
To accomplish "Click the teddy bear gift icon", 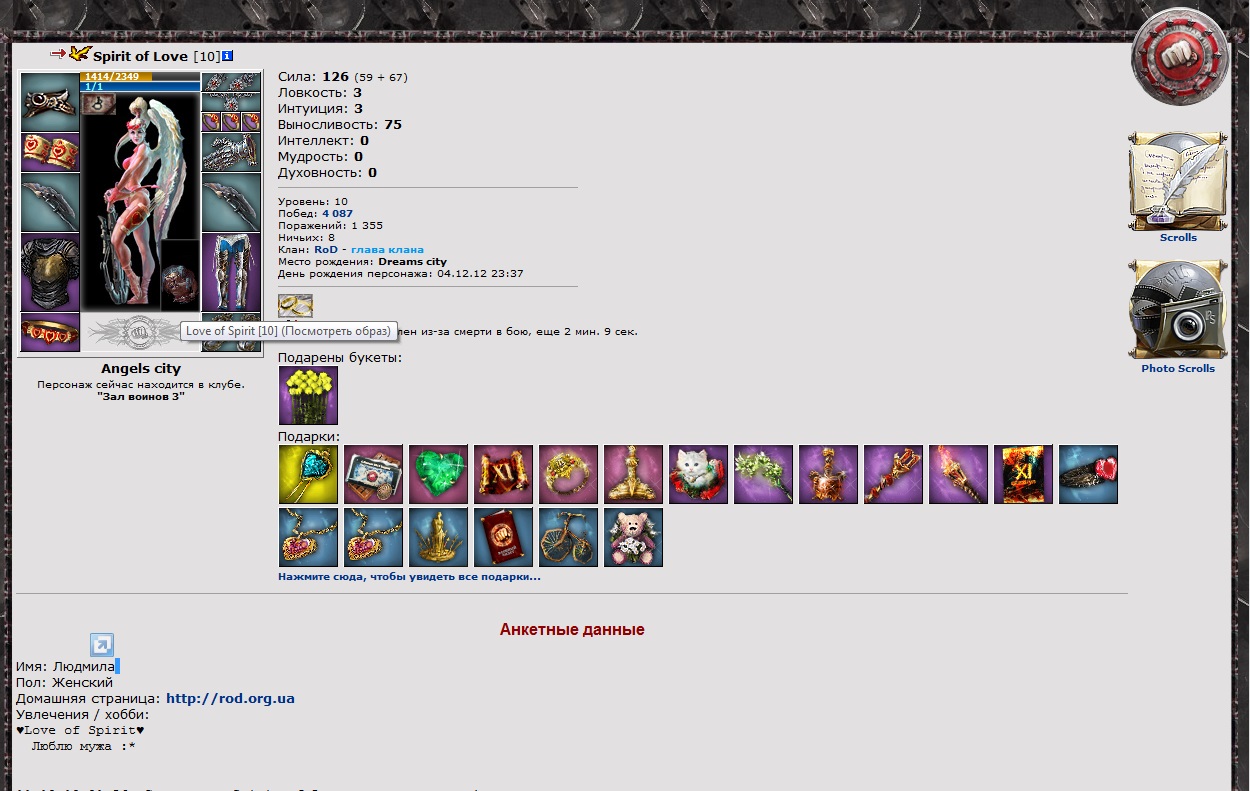I will (x=633, y=537).
